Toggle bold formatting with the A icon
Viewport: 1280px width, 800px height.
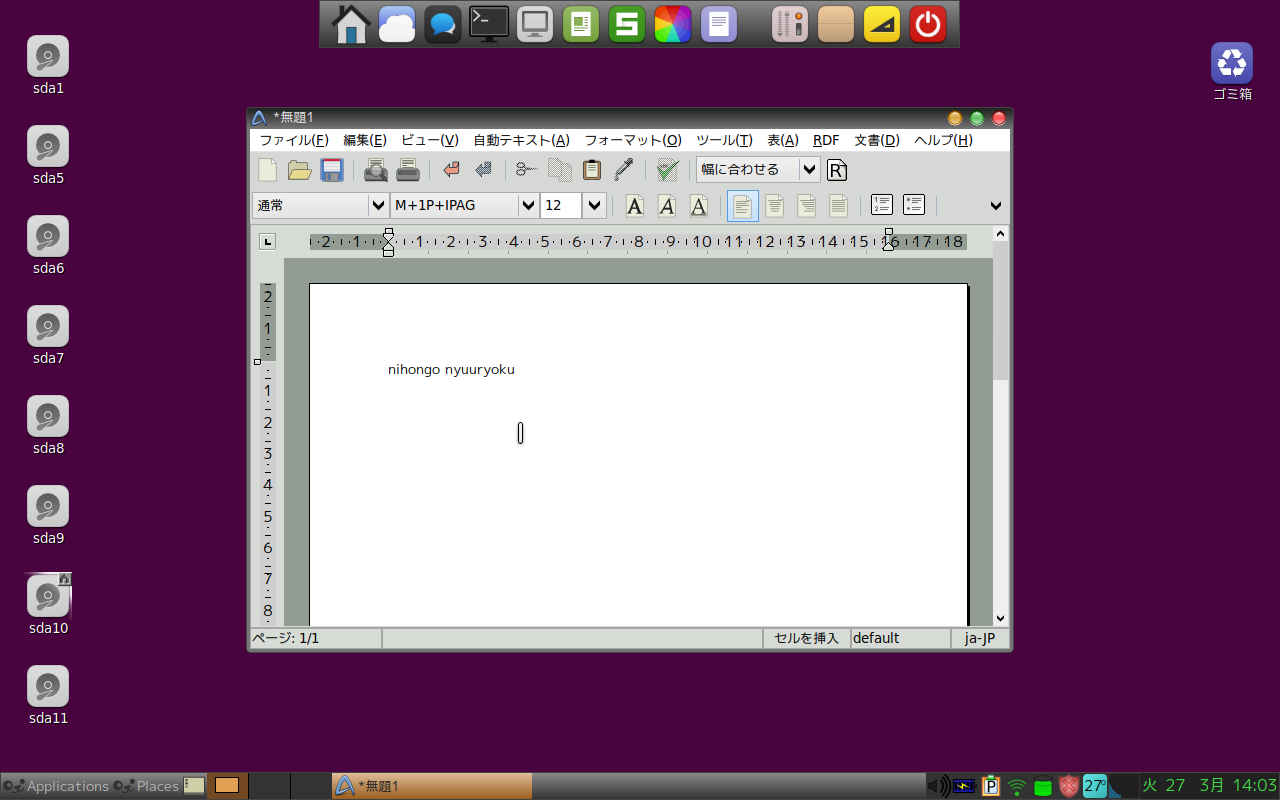click(634, 205)
